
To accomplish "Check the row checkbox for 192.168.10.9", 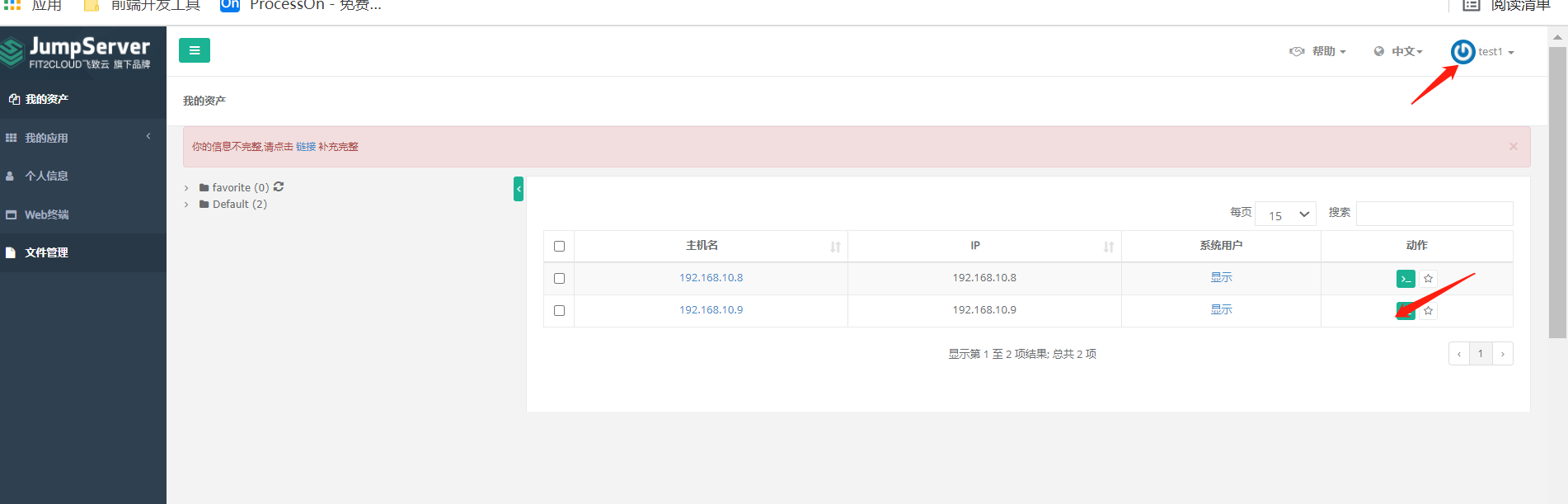I will point(560,311).
